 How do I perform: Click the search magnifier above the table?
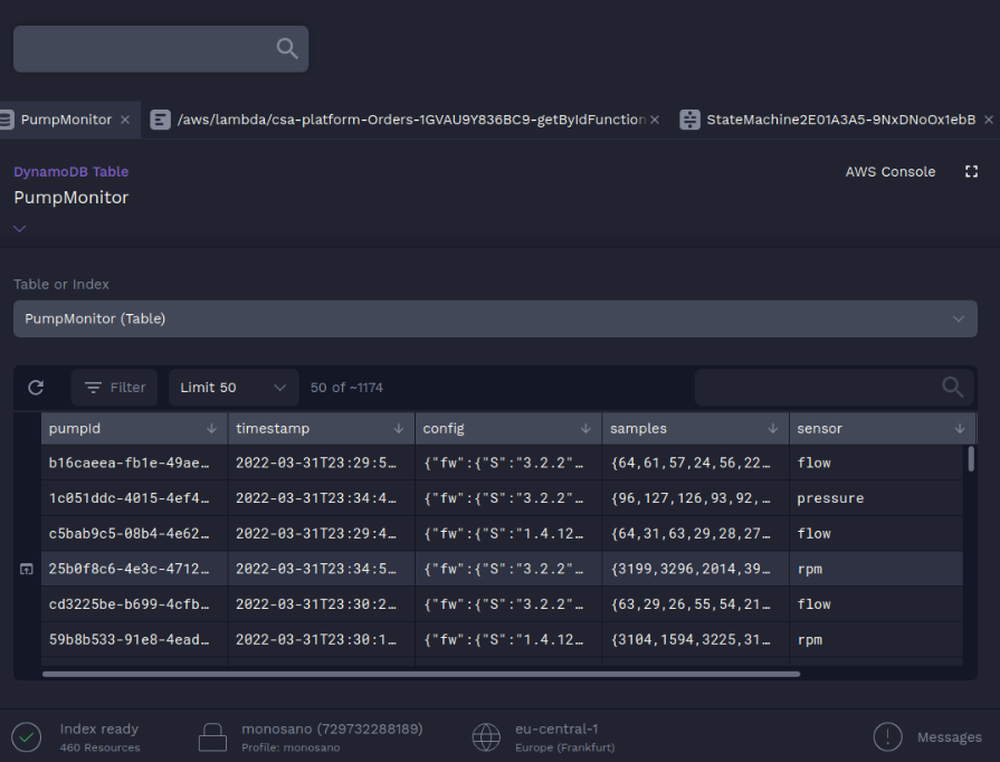tap(951, 387)
